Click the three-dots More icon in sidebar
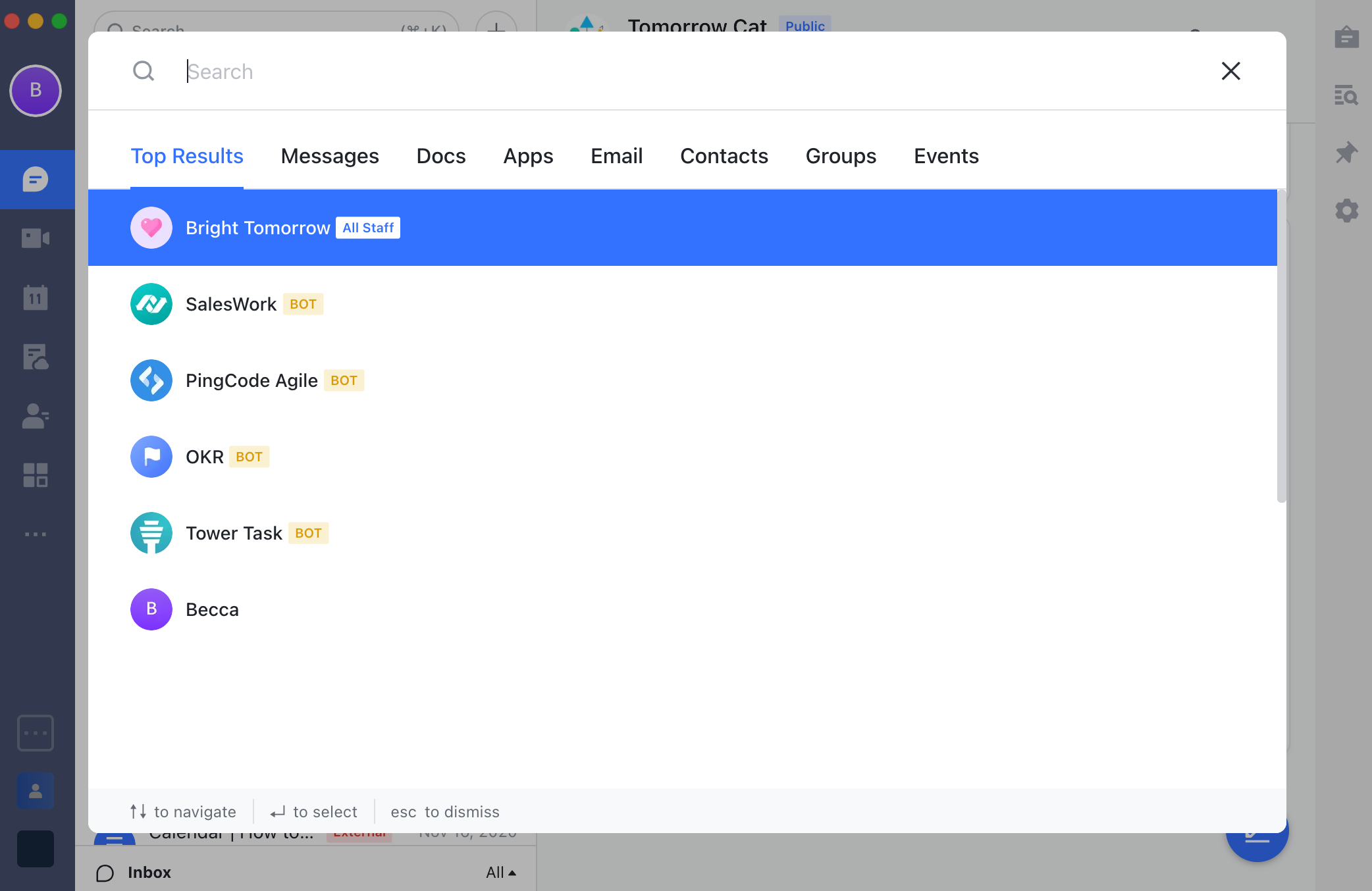 [x=36, y=534]
